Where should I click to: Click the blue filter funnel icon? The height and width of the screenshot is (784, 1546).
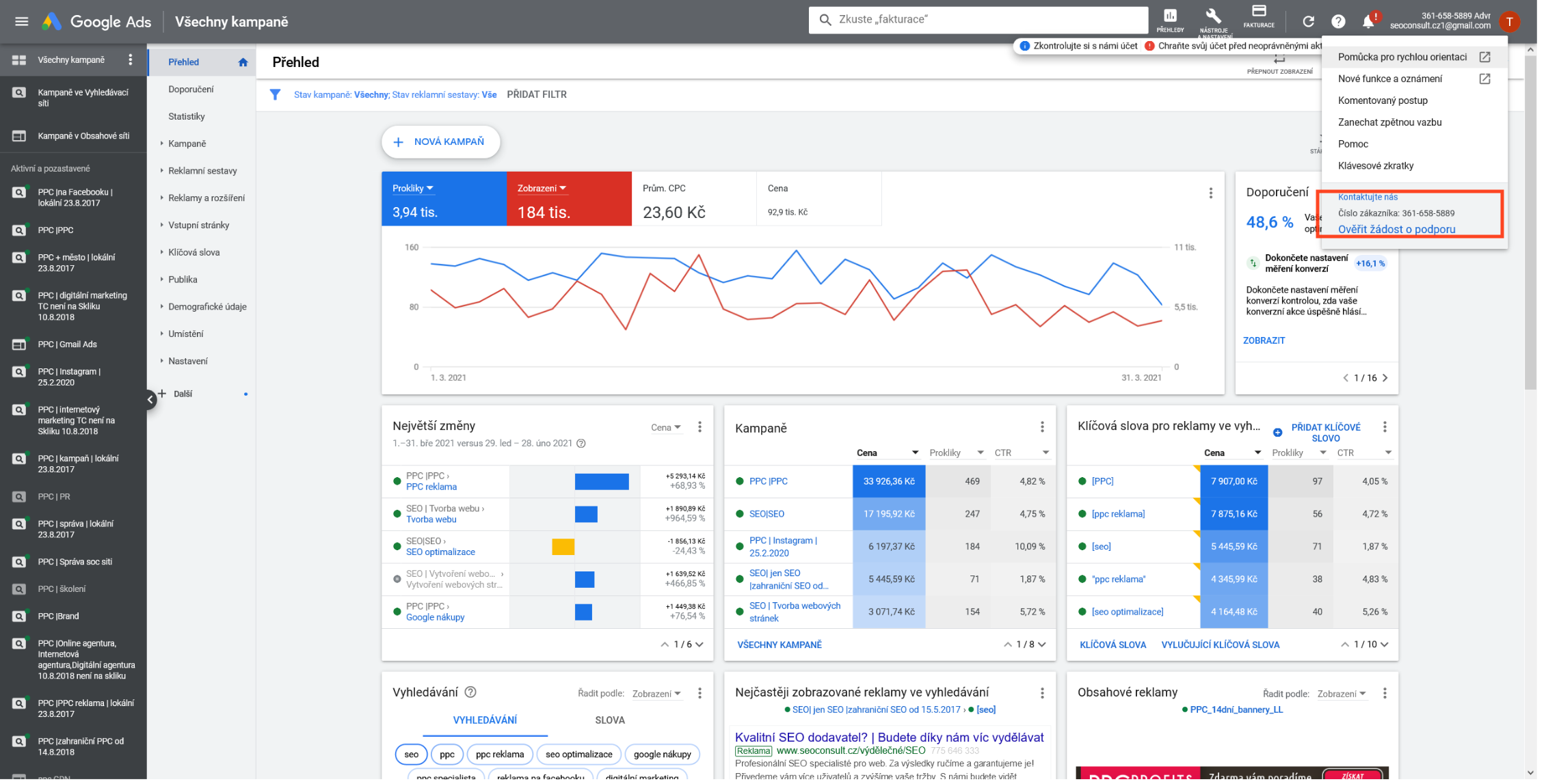276,95
